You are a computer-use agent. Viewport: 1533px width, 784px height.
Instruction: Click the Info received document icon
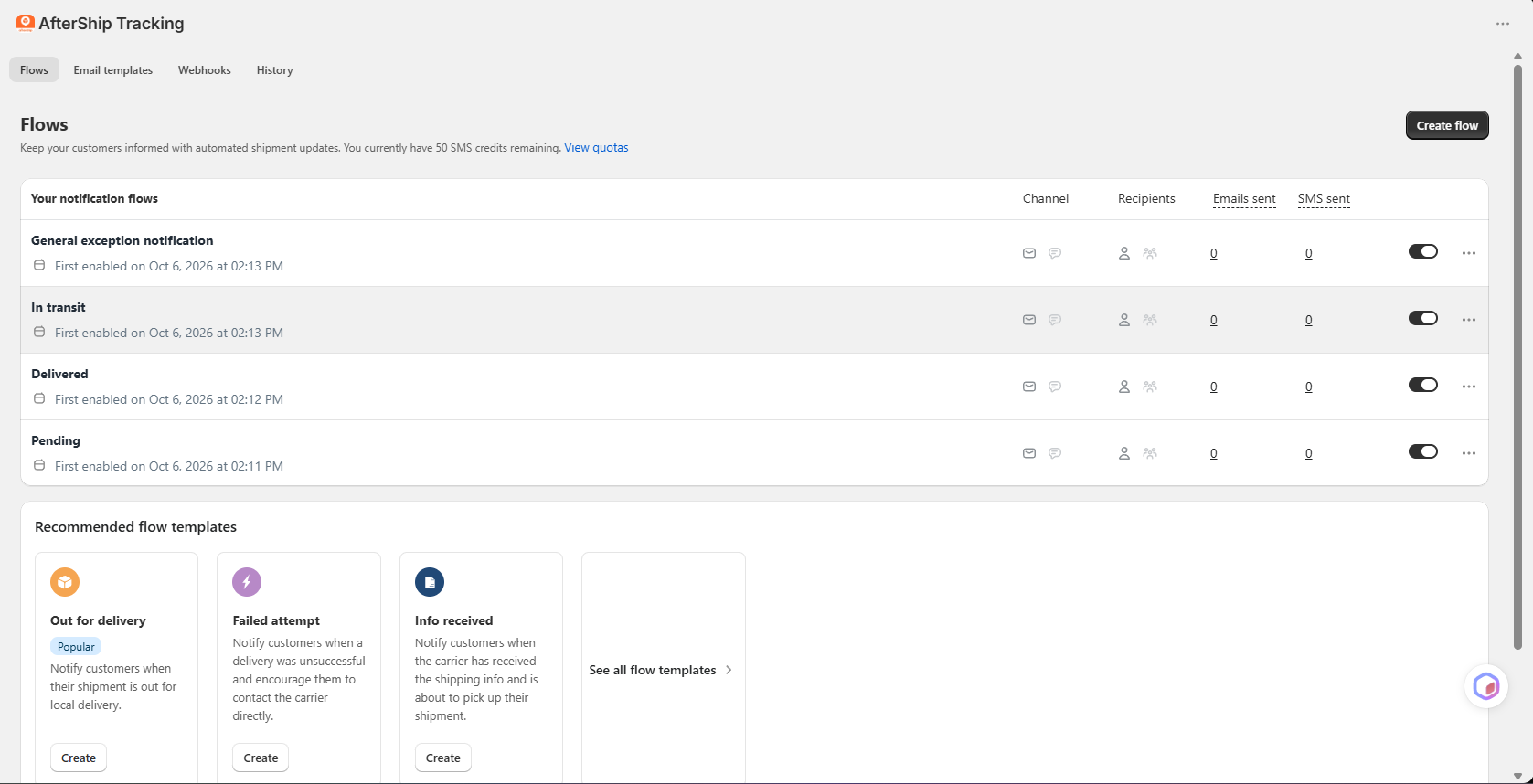(430, 582)
